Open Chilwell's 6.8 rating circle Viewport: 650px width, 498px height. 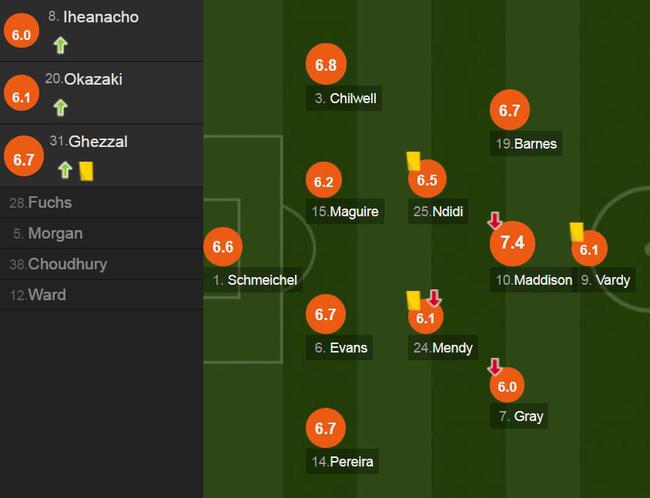(326, 64)
